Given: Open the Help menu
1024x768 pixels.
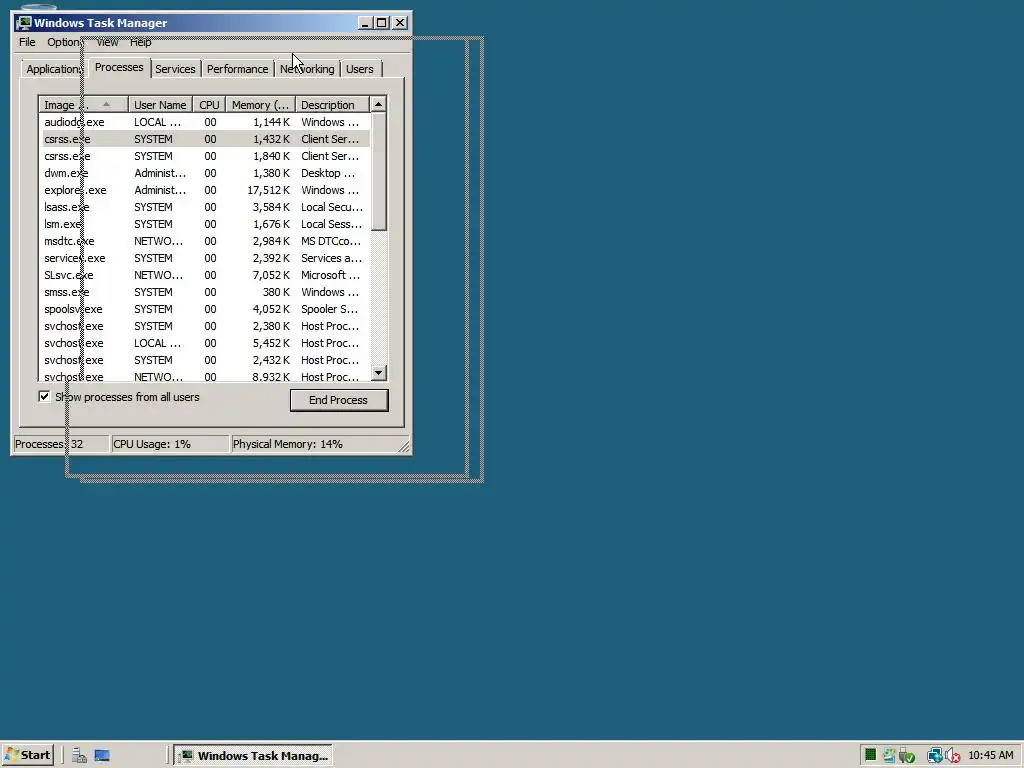Looking at the screenshot, I should 140,42.
